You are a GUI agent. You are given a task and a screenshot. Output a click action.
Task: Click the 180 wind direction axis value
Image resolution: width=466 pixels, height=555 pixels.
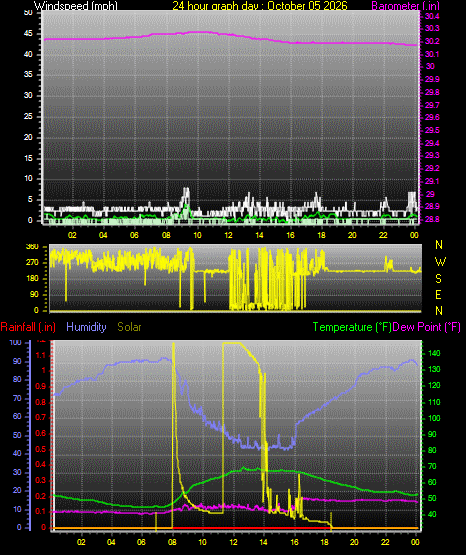click(32, 279)
